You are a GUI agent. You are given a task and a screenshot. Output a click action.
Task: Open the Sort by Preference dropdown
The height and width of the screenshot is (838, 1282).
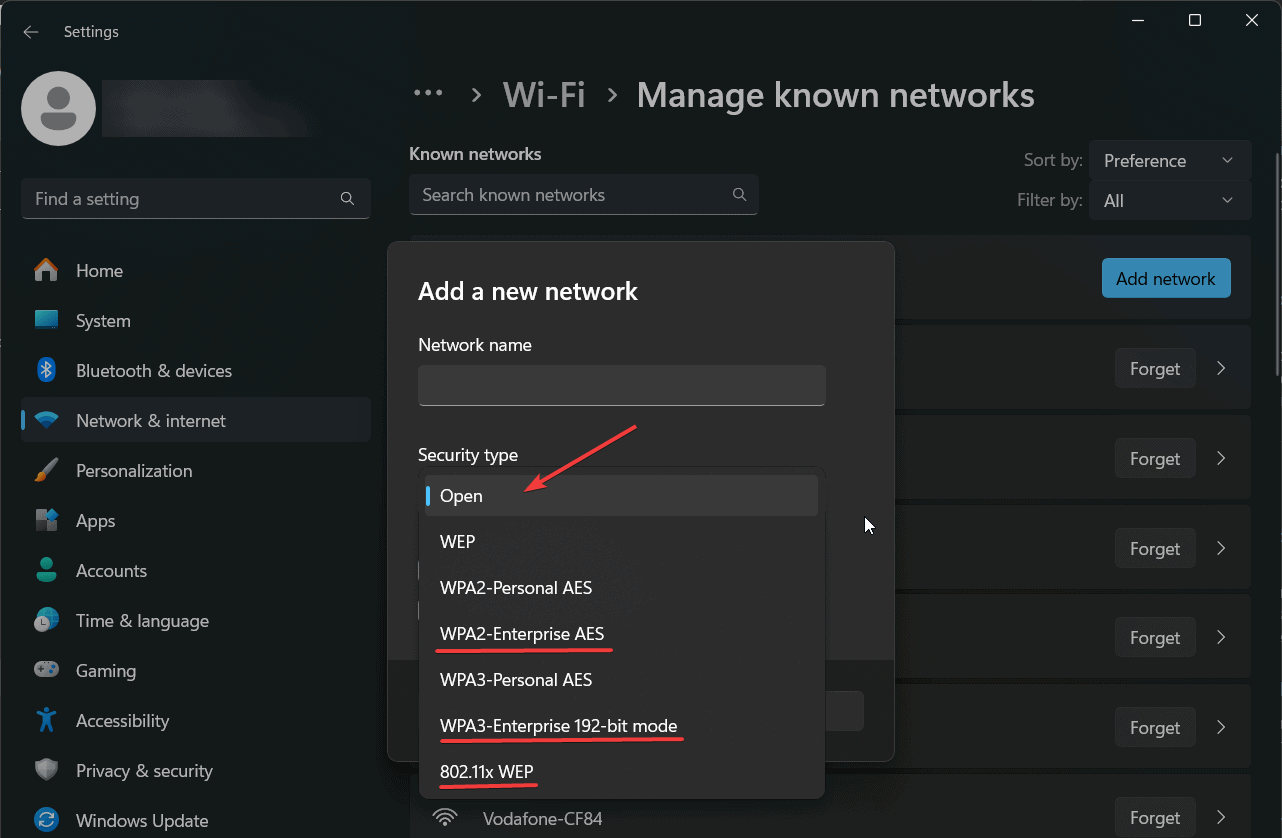(1170, 161)
